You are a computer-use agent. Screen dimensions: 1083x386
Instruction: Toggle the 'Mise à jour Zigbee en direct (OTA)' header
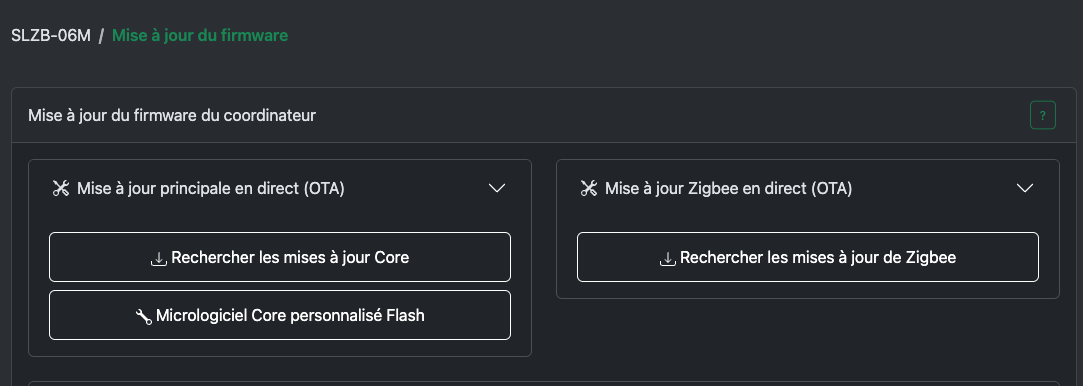[807, 189]
